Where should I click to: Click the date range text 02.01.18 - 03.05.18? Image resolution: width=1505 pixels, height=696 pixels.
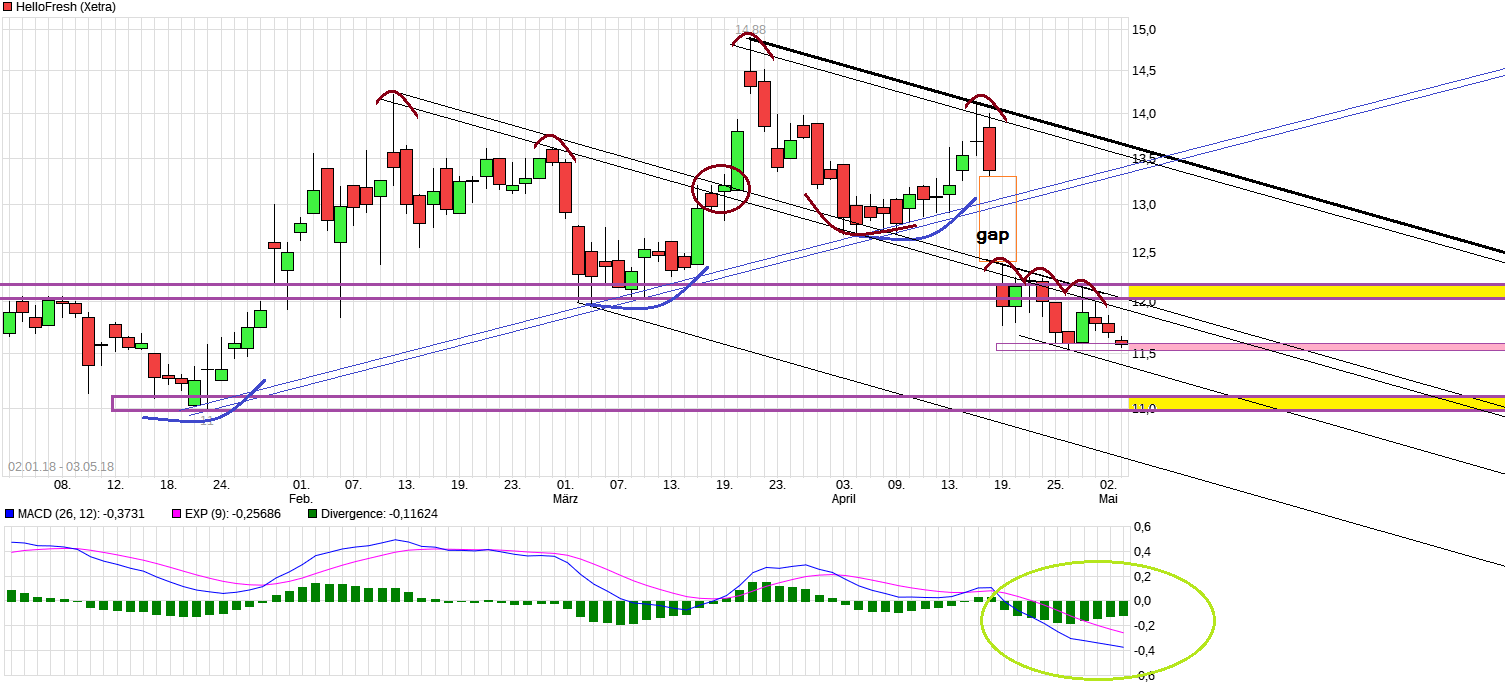(61, 467)
